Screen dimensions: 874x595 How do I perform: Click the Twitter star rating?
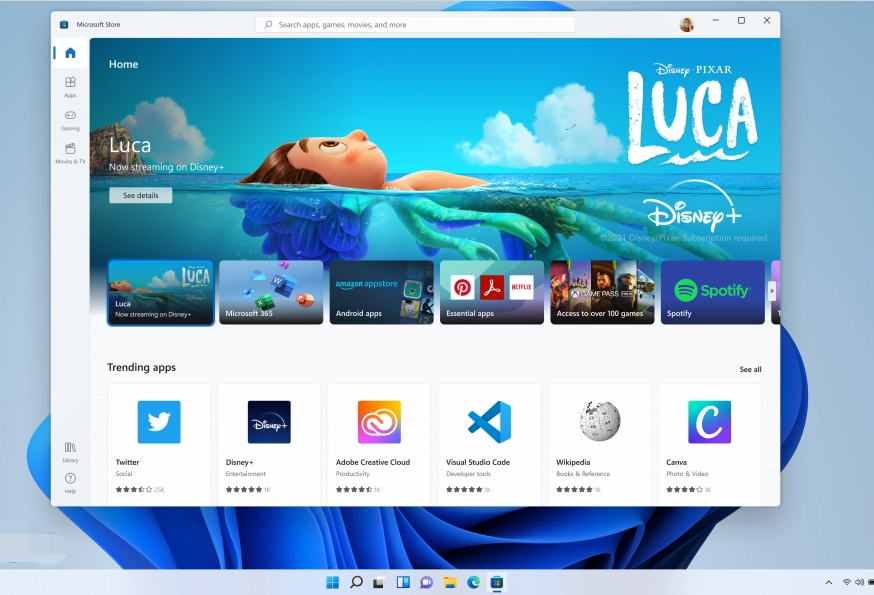coord(133,490)
